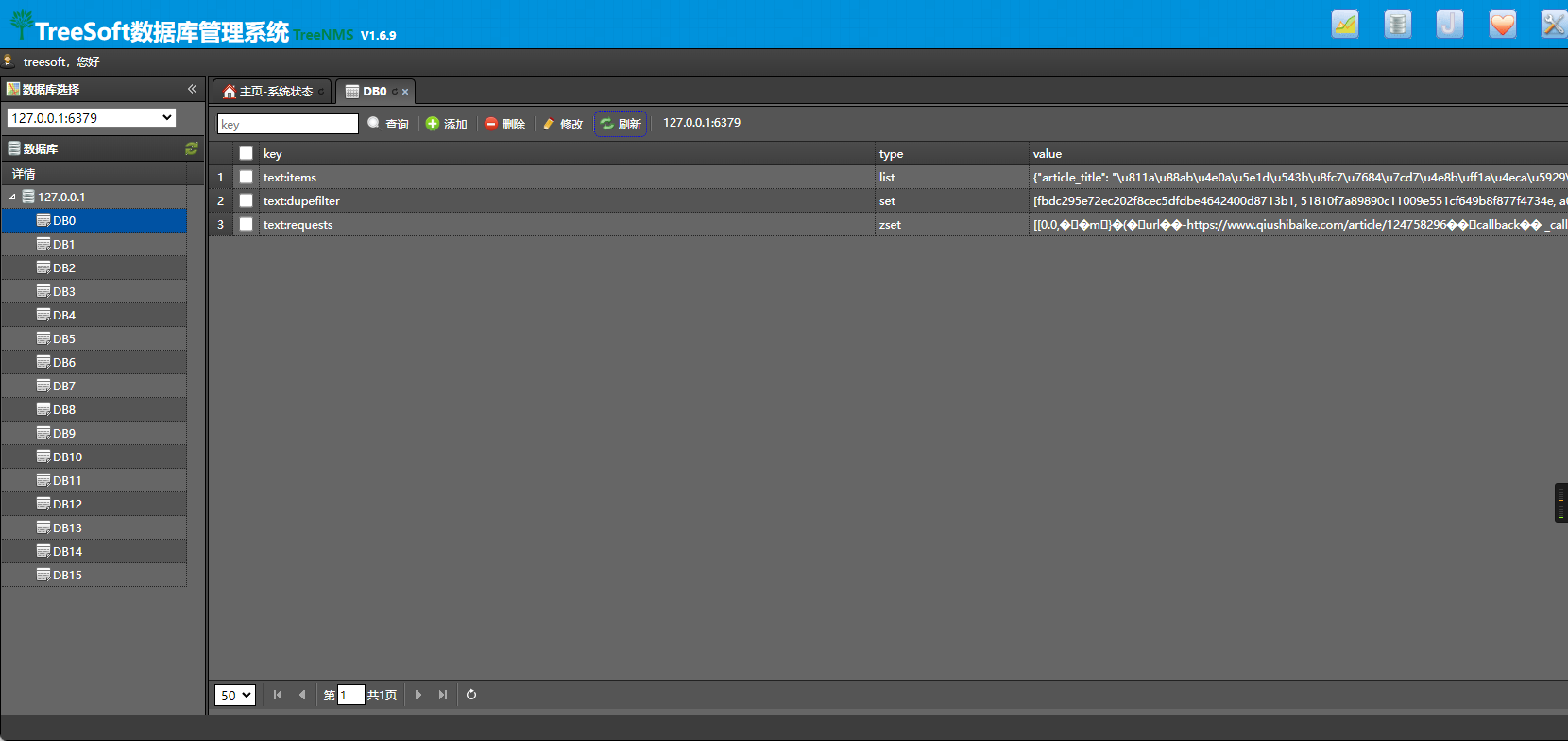Screen dimensions: 1568x741
Task: Sort by key column header
Action: click(567, 153)
